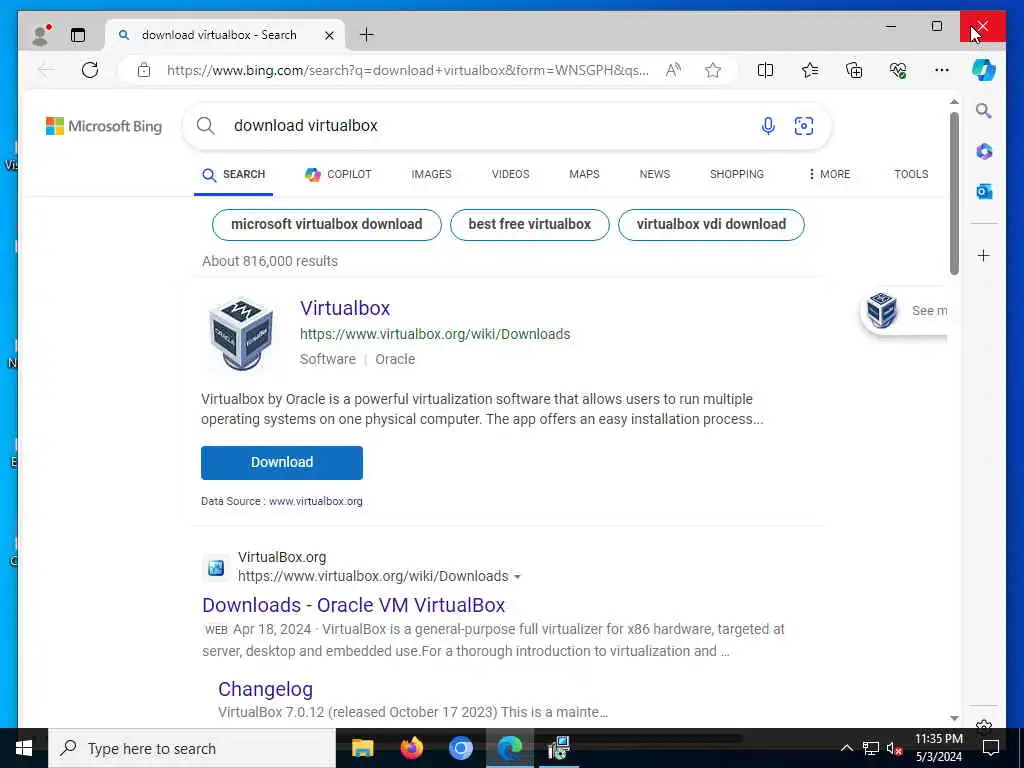The image size is (1024, 768).
Task: Open the Microsoft 365 sidebar icon
Action: coord(984,152)
